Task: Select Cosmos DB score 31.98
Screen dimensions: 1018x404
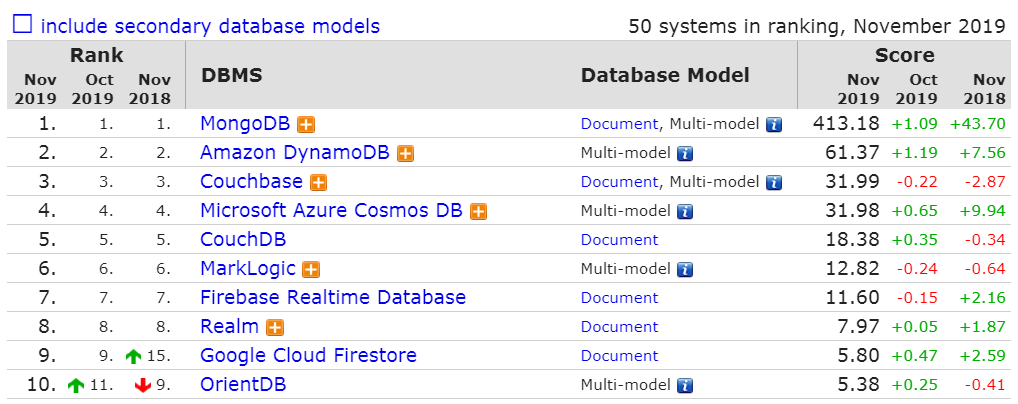Action: pos(852,210)
